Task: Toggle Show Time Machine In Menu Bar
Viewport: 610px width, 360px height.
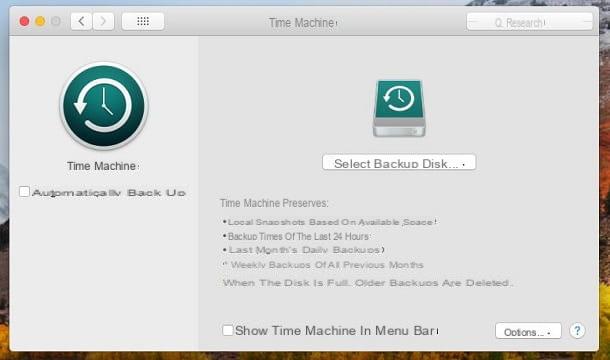Action: [228, 330]
